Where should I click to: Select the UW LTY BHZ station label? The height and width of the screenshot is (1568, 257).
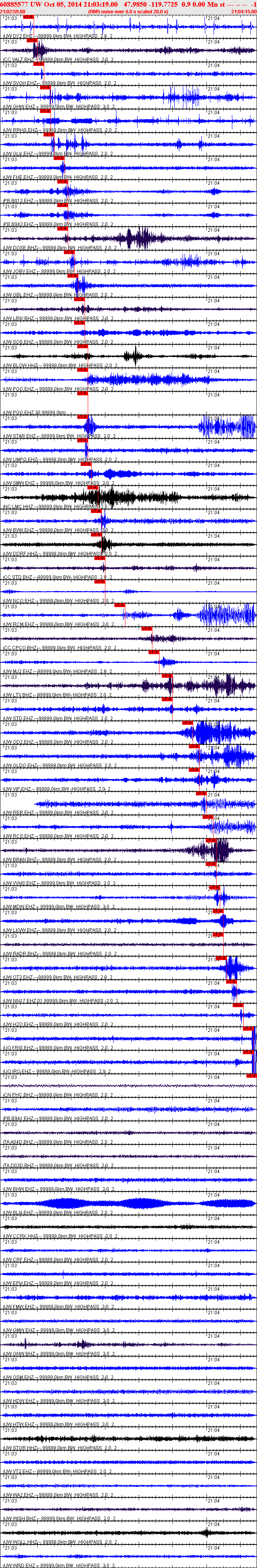point(58,695)
